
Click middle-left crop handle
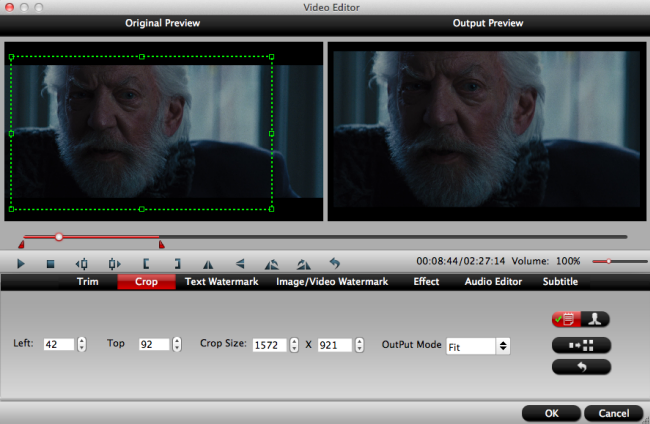pos(11,133)
